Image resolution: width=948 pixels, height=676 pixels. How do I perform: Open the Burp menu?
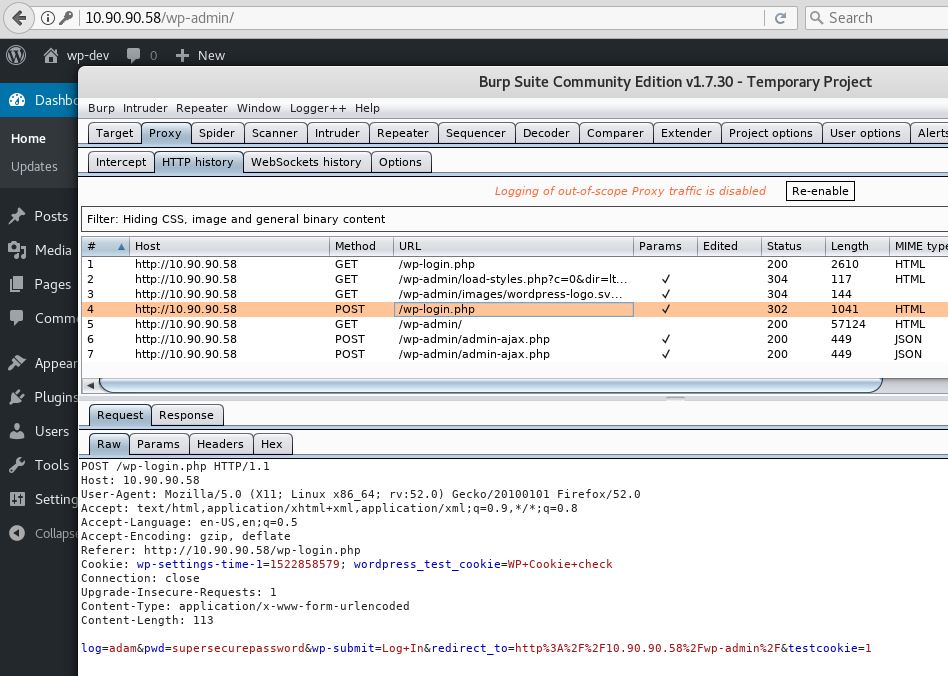pyautogui.click(x=101, y=108)
